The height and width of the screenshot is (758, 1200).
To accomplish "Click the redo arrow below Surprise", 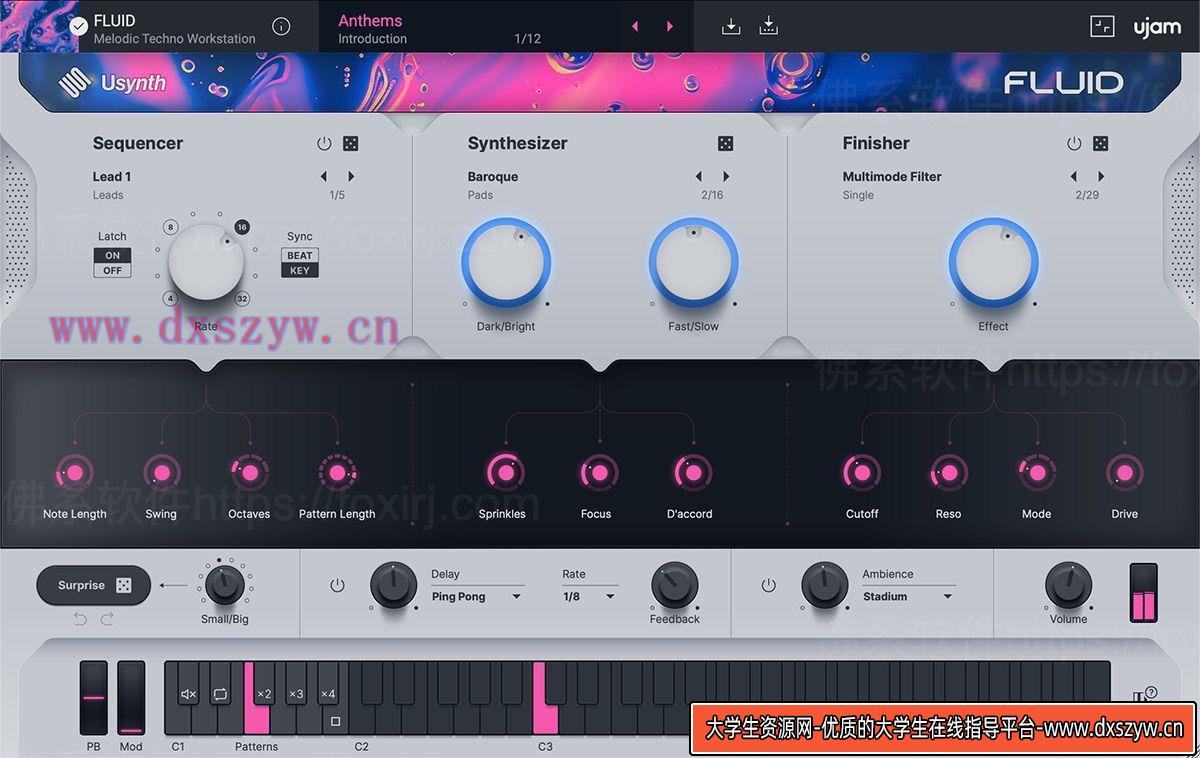I will point(107,620).
